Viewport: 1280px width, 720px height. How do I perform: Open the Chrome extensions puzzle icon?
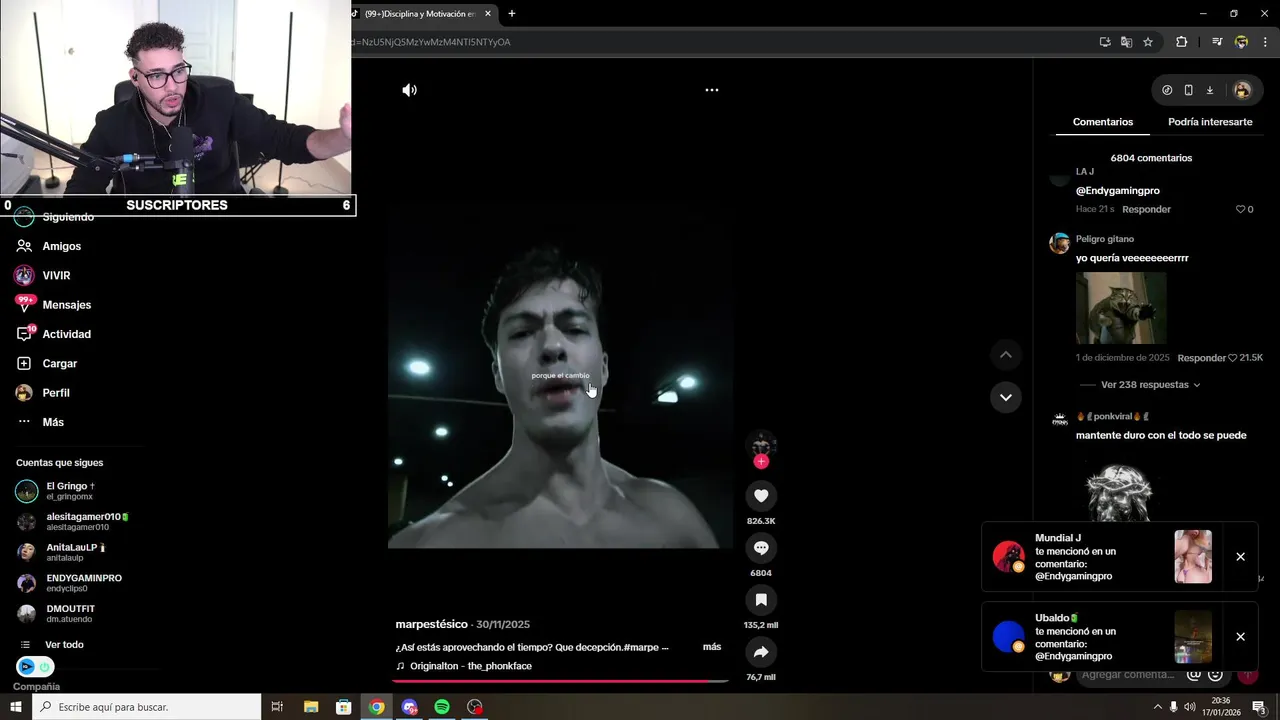tap(1182, 42)
